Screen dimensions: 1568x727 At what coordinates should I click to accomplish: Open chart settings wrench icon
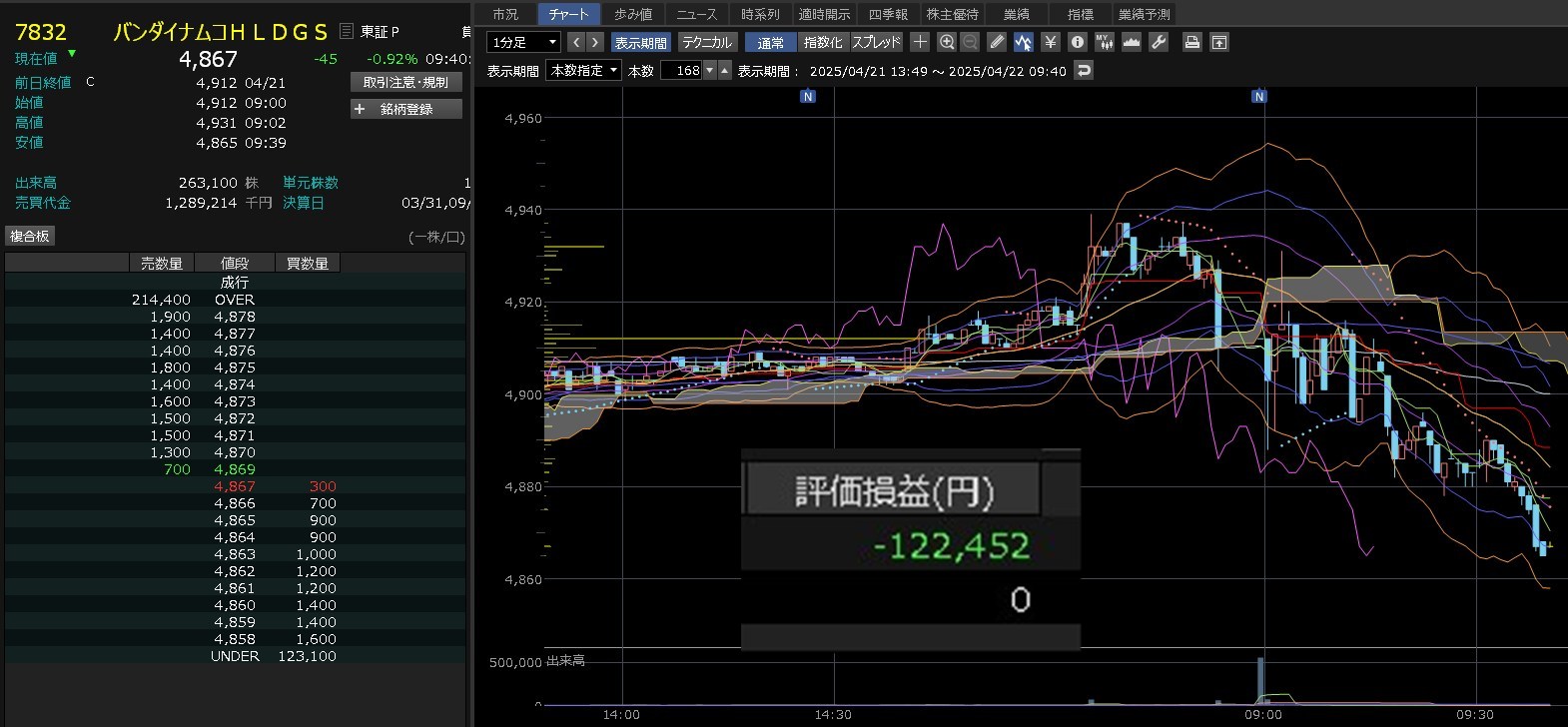1158,42
